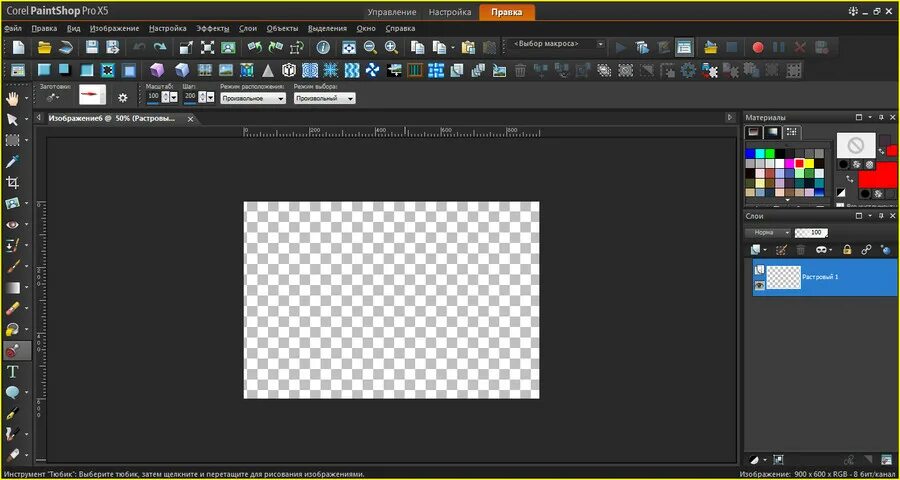This screenshot has height=480, width=900.
Task: Expand the Заготовки presets dropdown
Action: click(53, 98)
